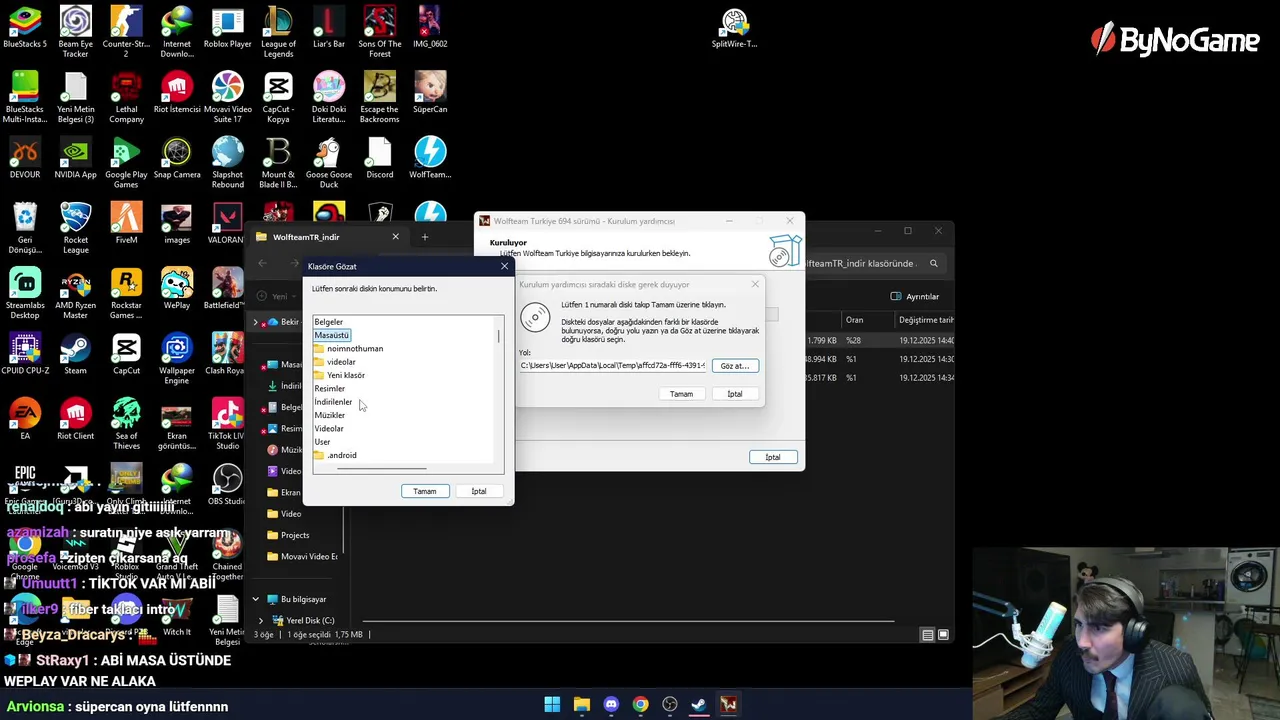Sort by Değiştirme tarihi column header
The height and width of the screenshot is (720, 1280).
(x=926, y=320)
